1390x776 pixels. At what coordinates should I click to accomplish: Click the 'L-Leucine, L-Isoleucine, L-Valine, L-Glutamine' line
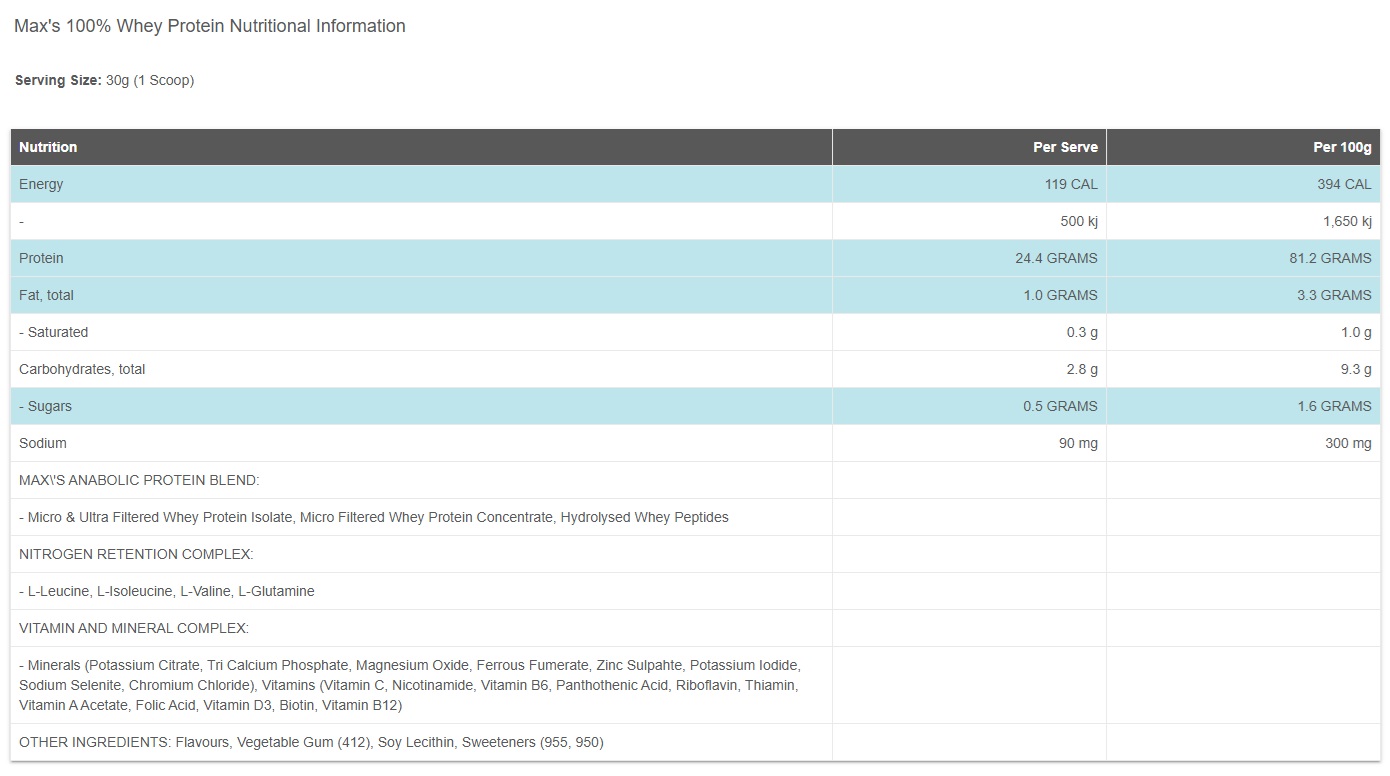click(167, 591)
